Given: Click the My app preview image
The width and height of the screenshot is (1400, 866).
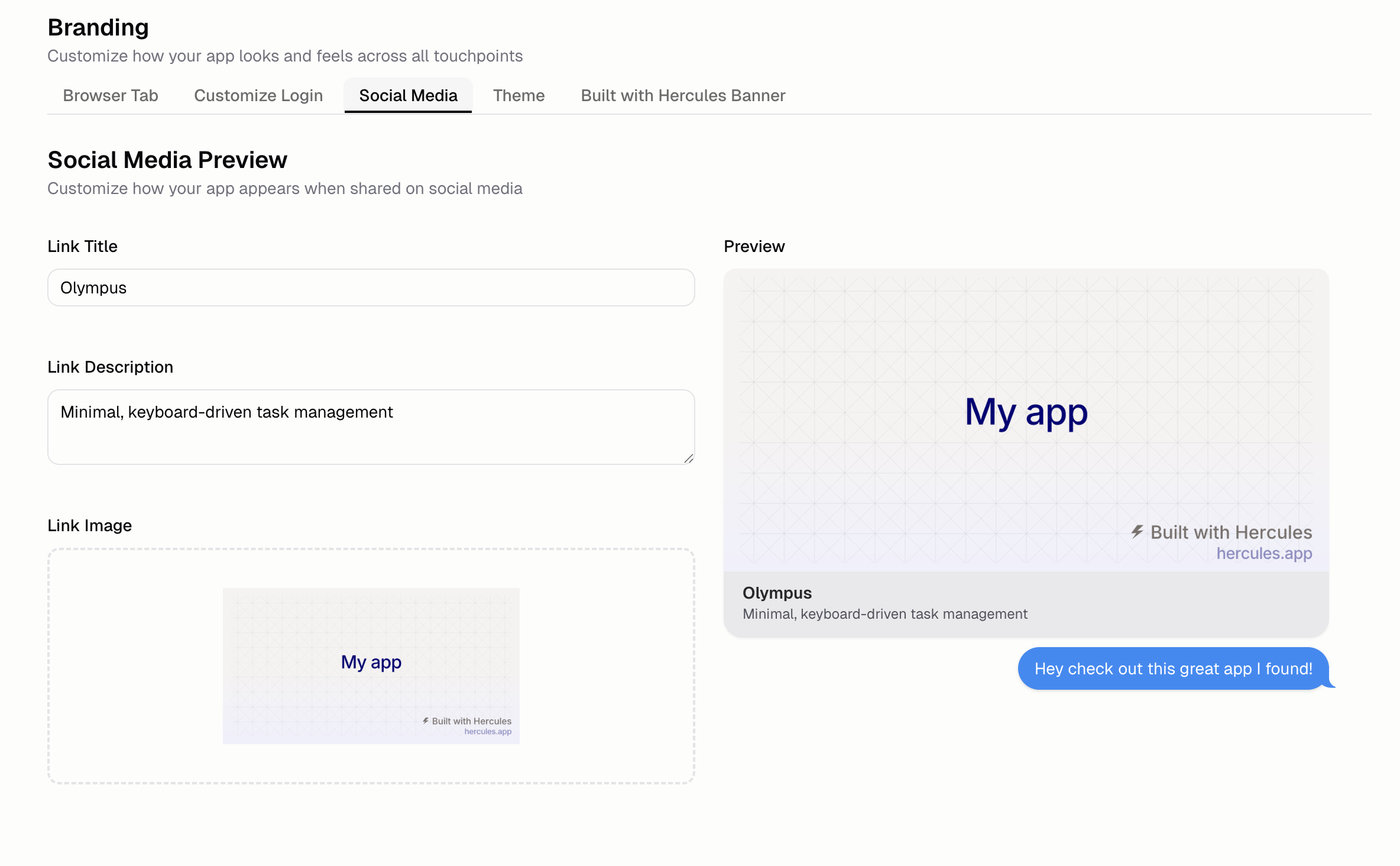Looking at the screenshot, I should pos(1025,414).
